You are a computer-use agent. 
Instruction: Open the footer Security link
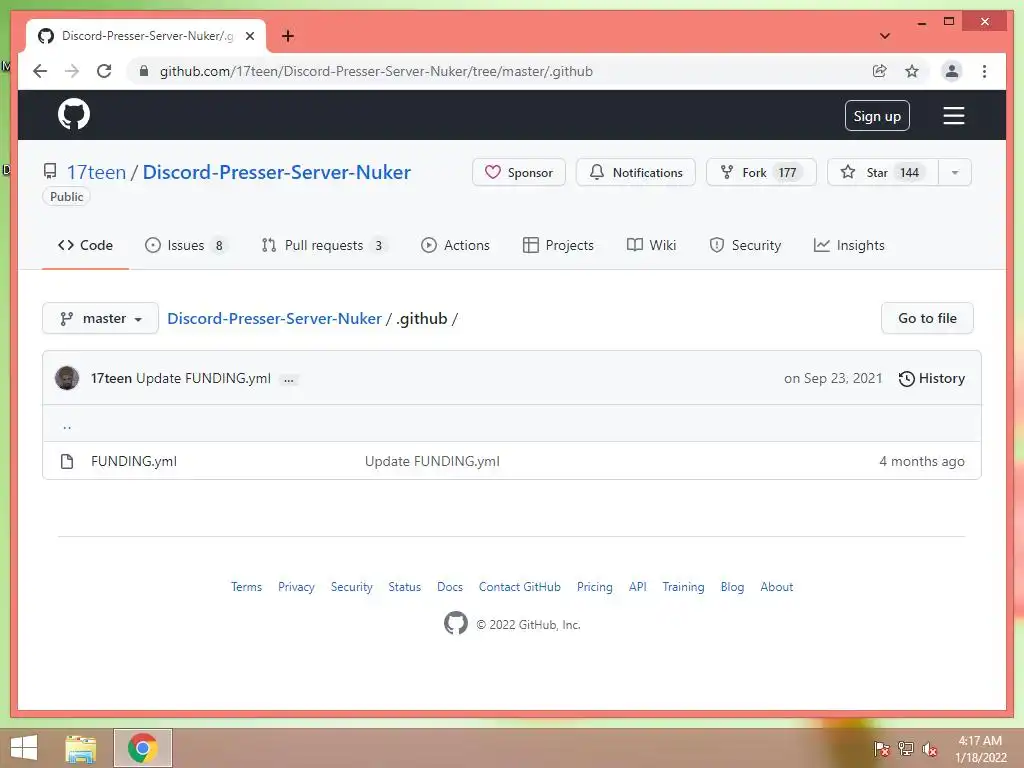[351, 586]
